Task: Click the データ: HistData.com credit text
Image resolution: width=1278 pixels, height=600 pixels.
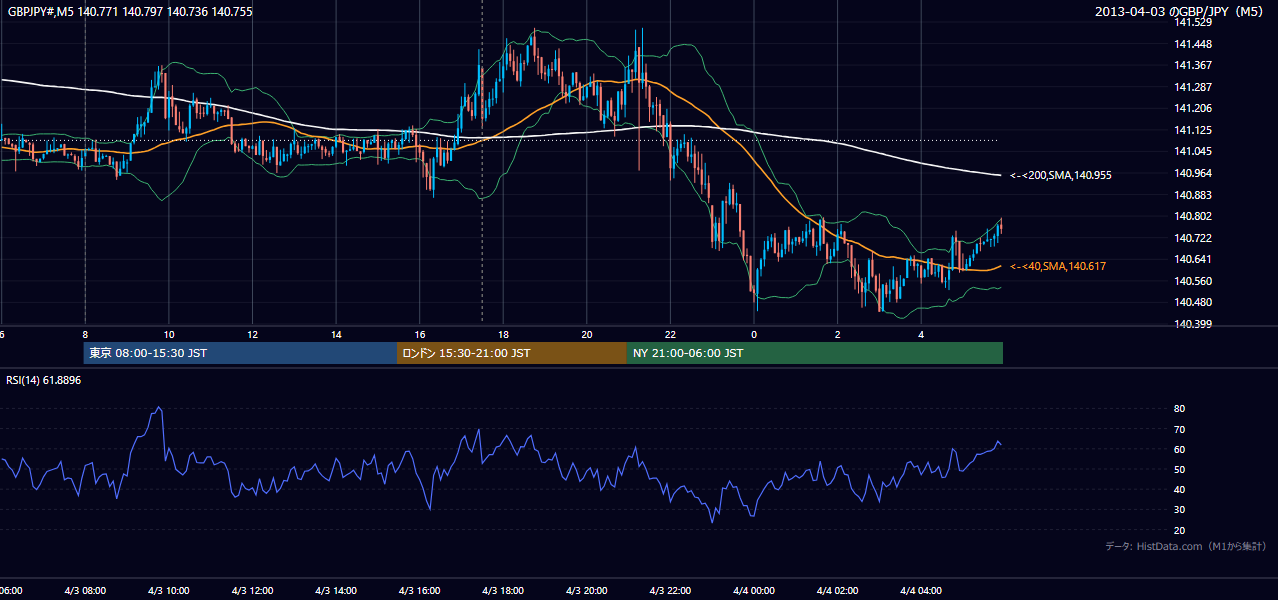Action: pos(1186,546)
